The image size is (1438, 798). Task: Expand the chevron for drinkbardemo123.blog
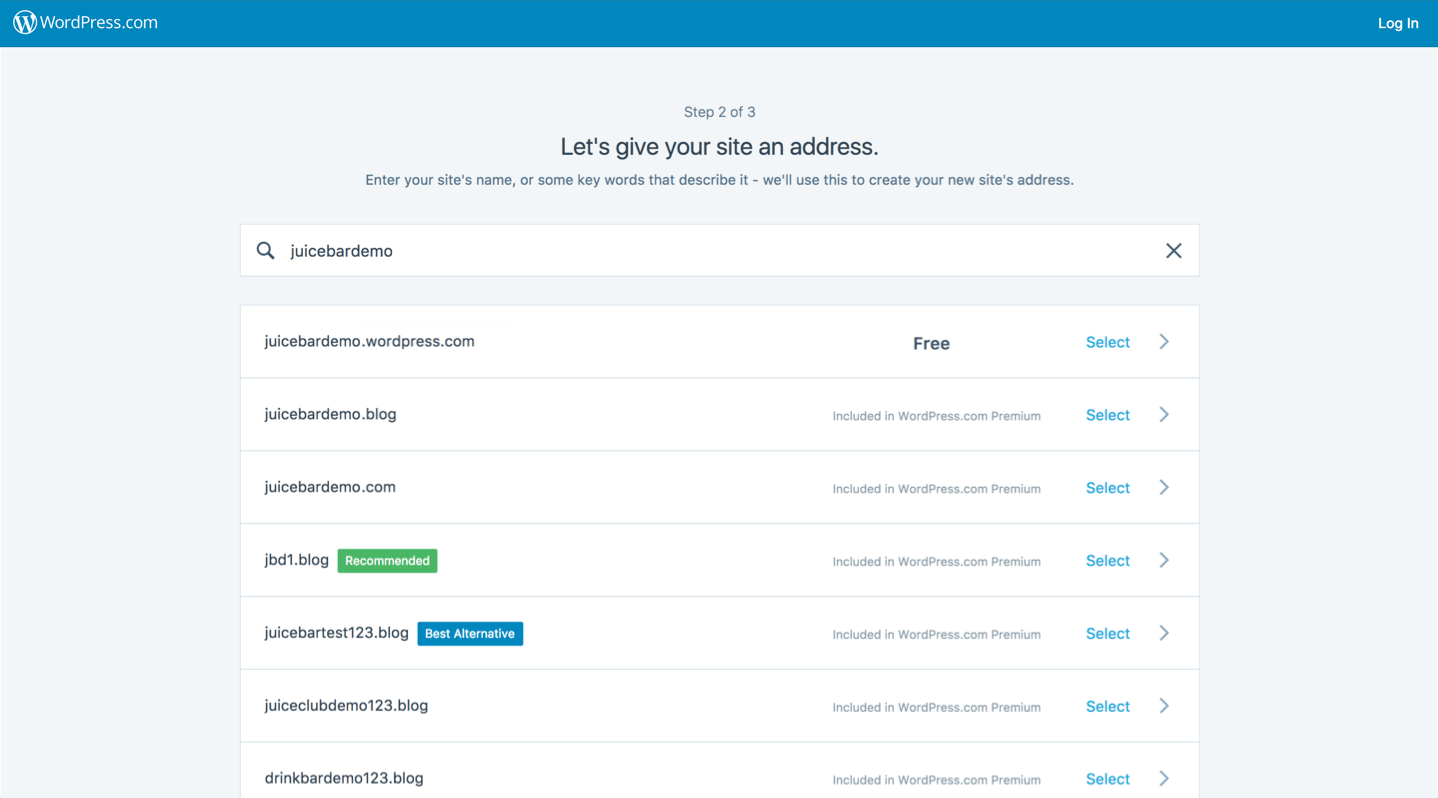(x=1163, y=778)
